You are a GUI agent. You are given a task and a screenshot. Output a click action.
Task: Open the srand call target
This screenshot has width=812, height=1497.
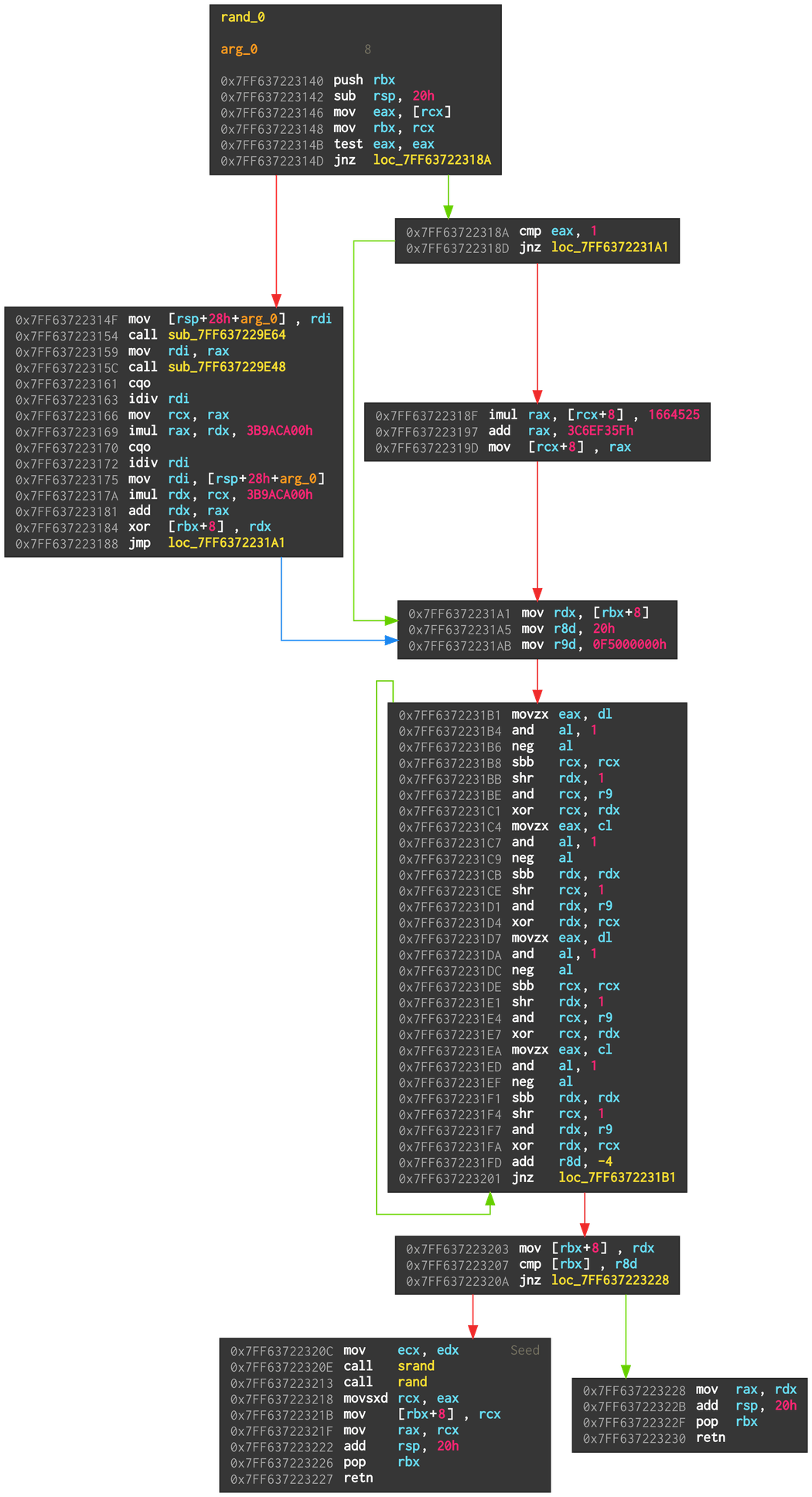click(x=416, y=1366)
